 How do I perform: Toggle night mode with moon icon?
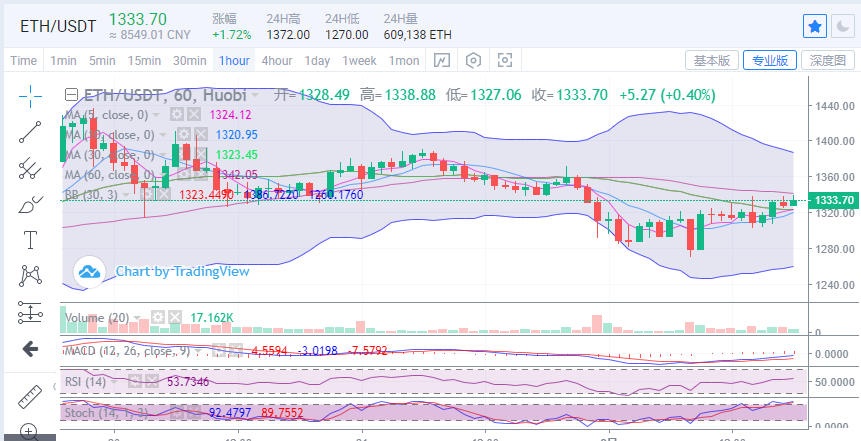(842, 26)
